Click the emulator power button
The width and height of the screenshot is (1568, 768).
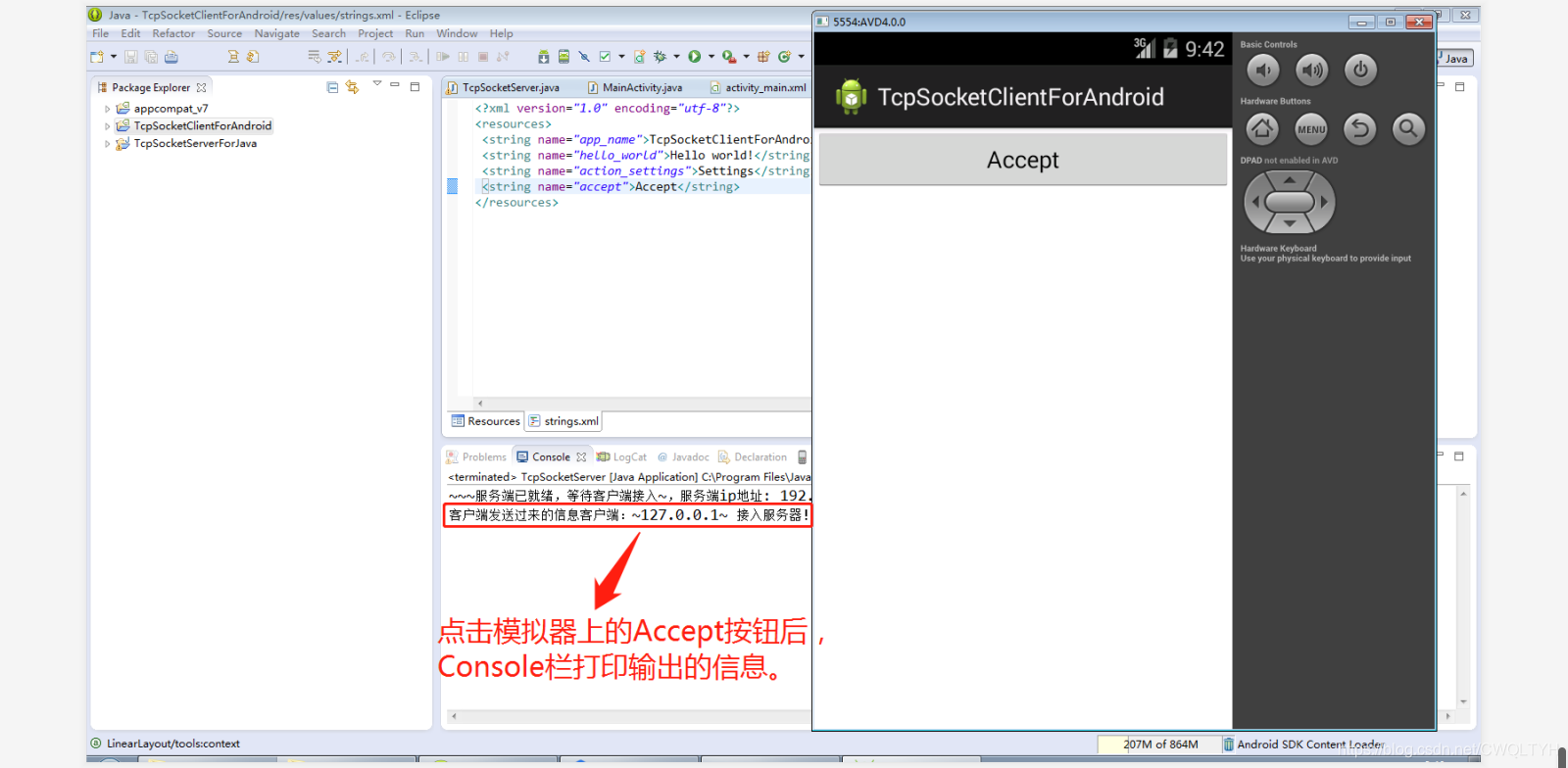coord(1360,70)
